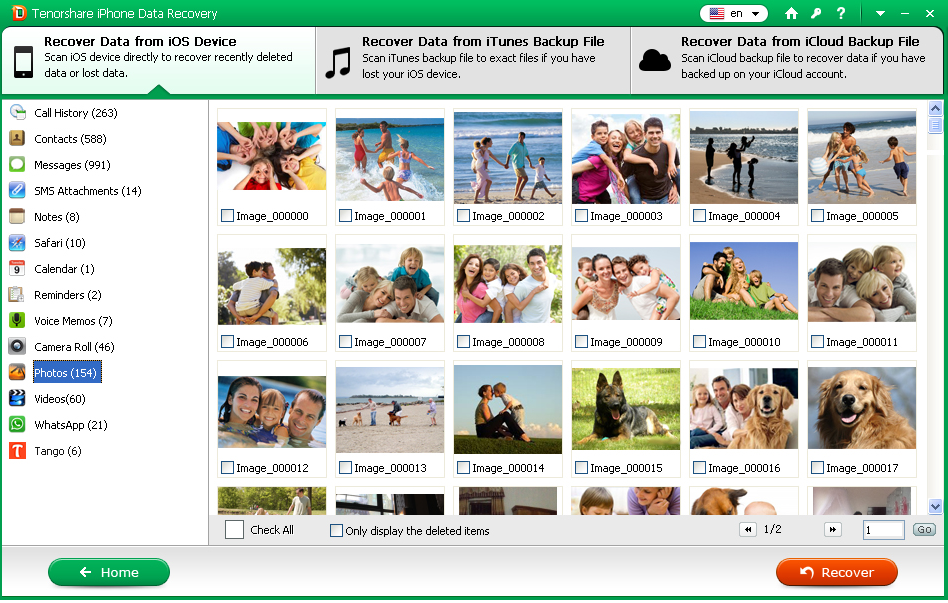This screenshot has width=948, height=603.
Task: Expand the title bar dropdown arrow menu
Action: point(880,13)
